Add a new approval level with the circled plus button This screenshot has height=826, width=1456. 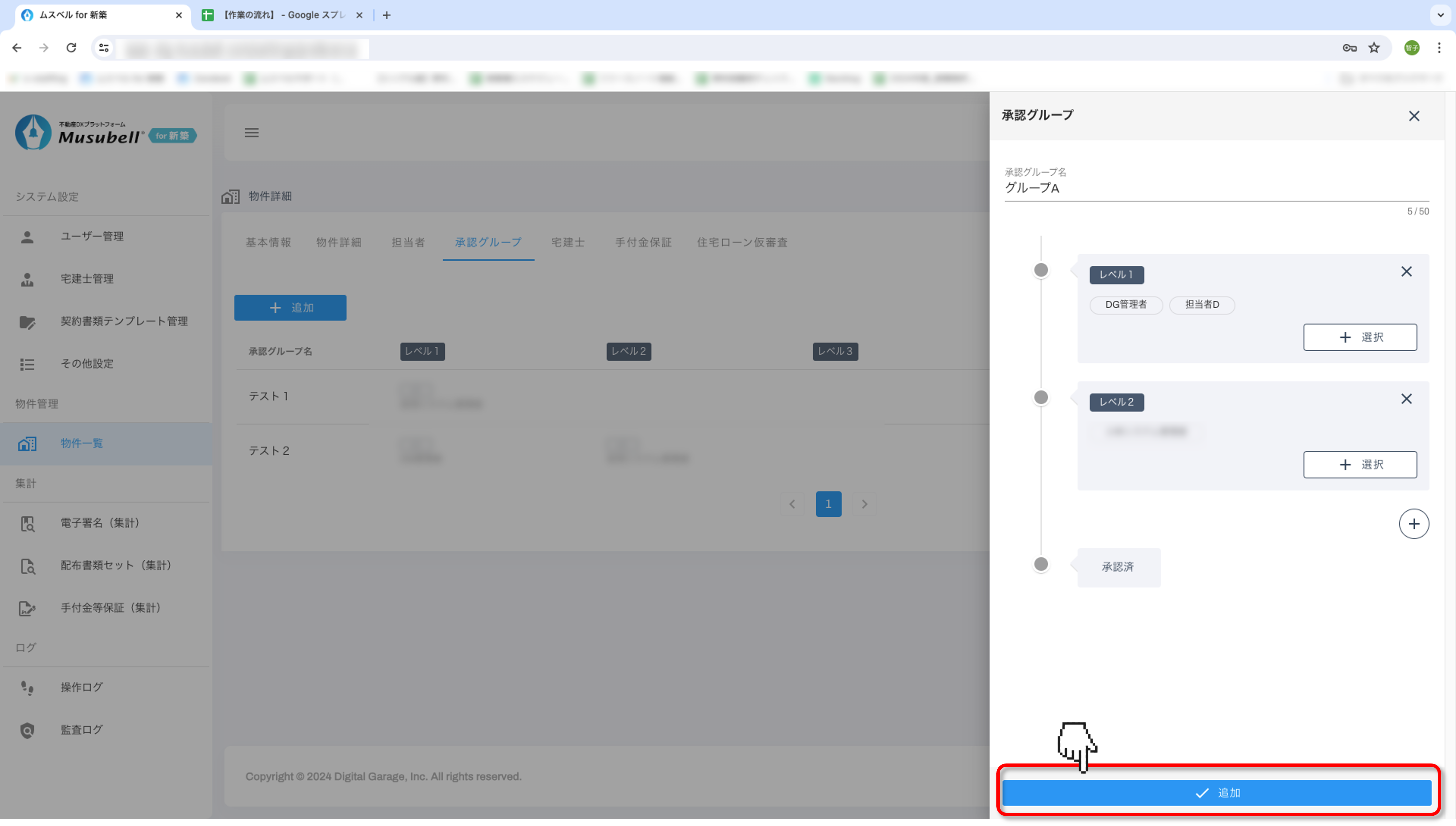tap(1413, 524)
